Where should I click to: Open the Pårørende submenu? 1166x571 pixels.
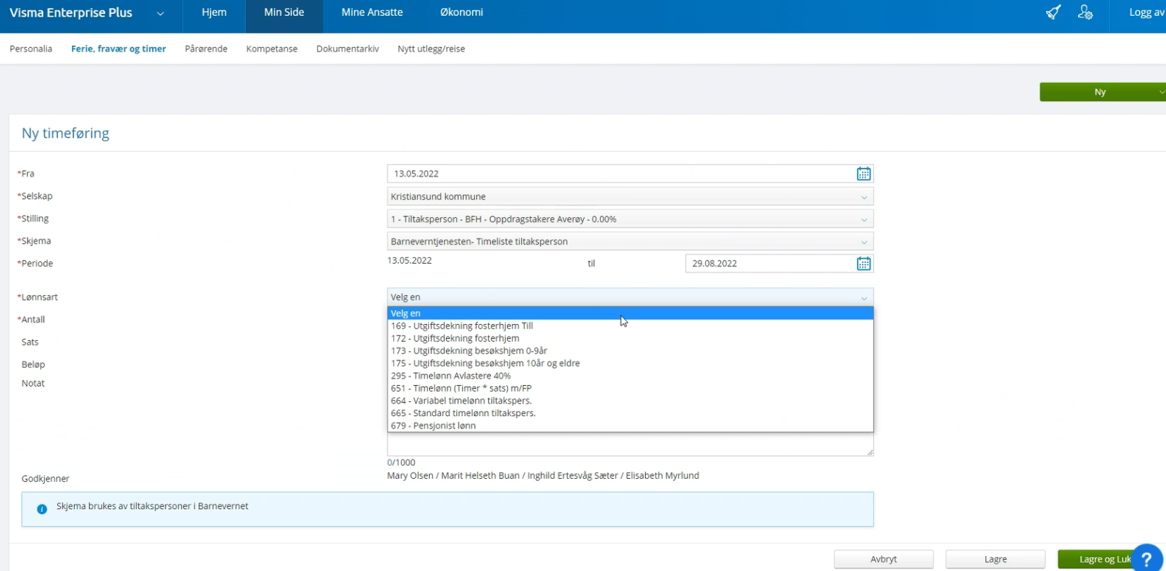[x=206, y=49]
